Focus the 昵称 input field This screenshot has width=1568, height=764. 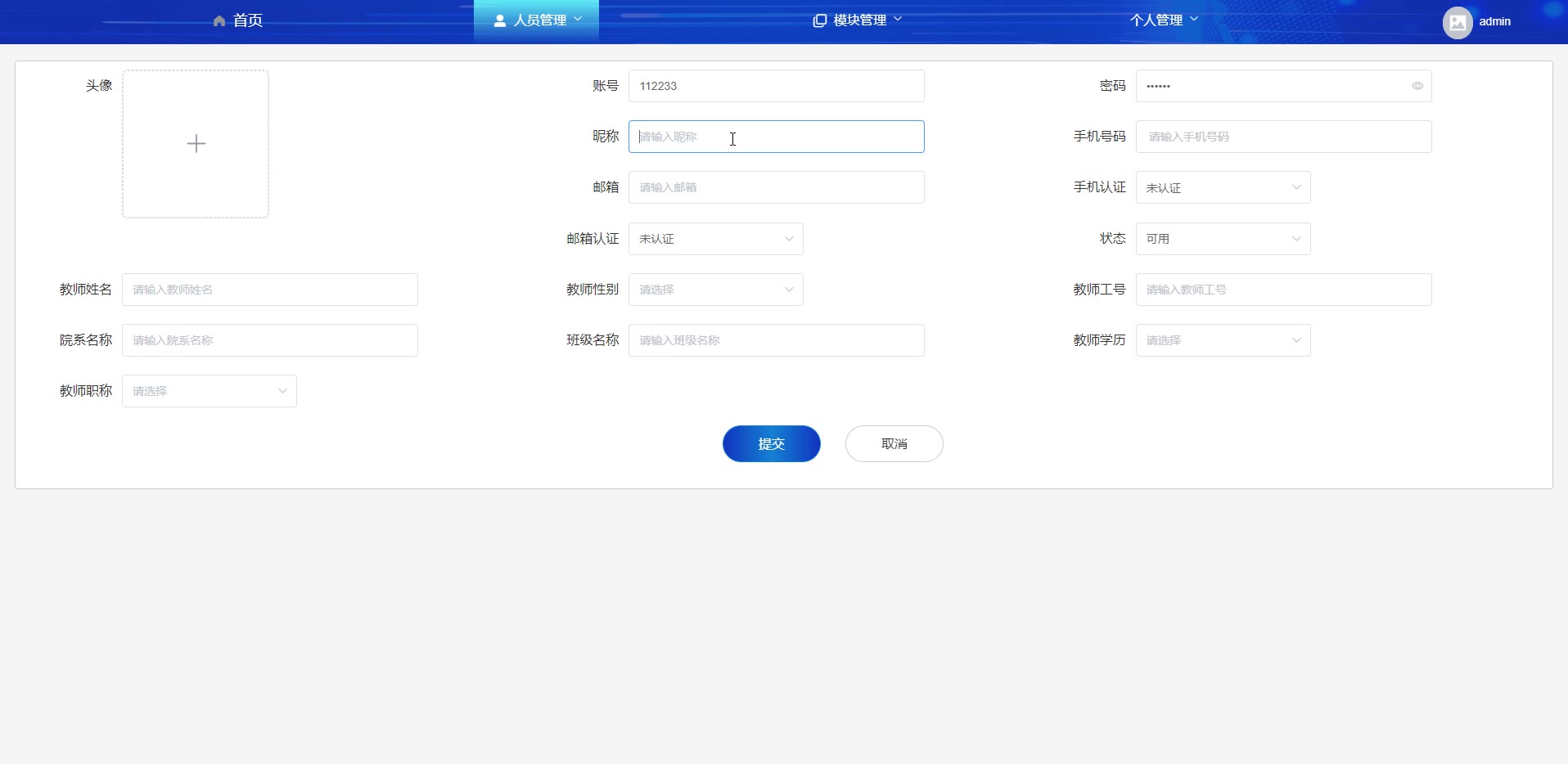pyautogui.click(x=776, y=137)
